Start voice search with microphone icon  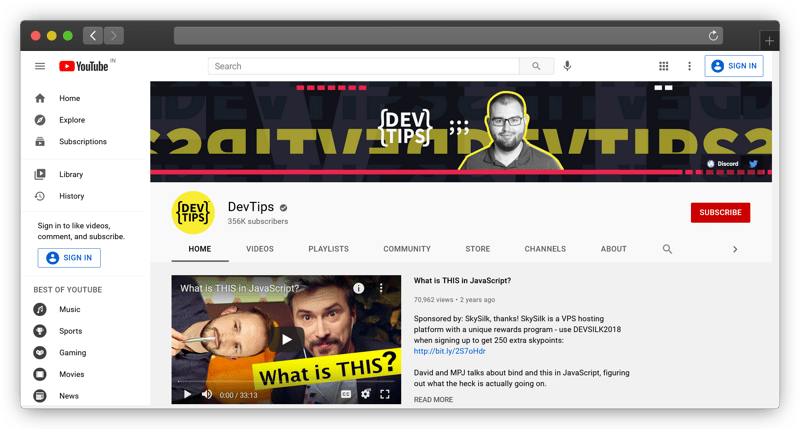[567, 66]
